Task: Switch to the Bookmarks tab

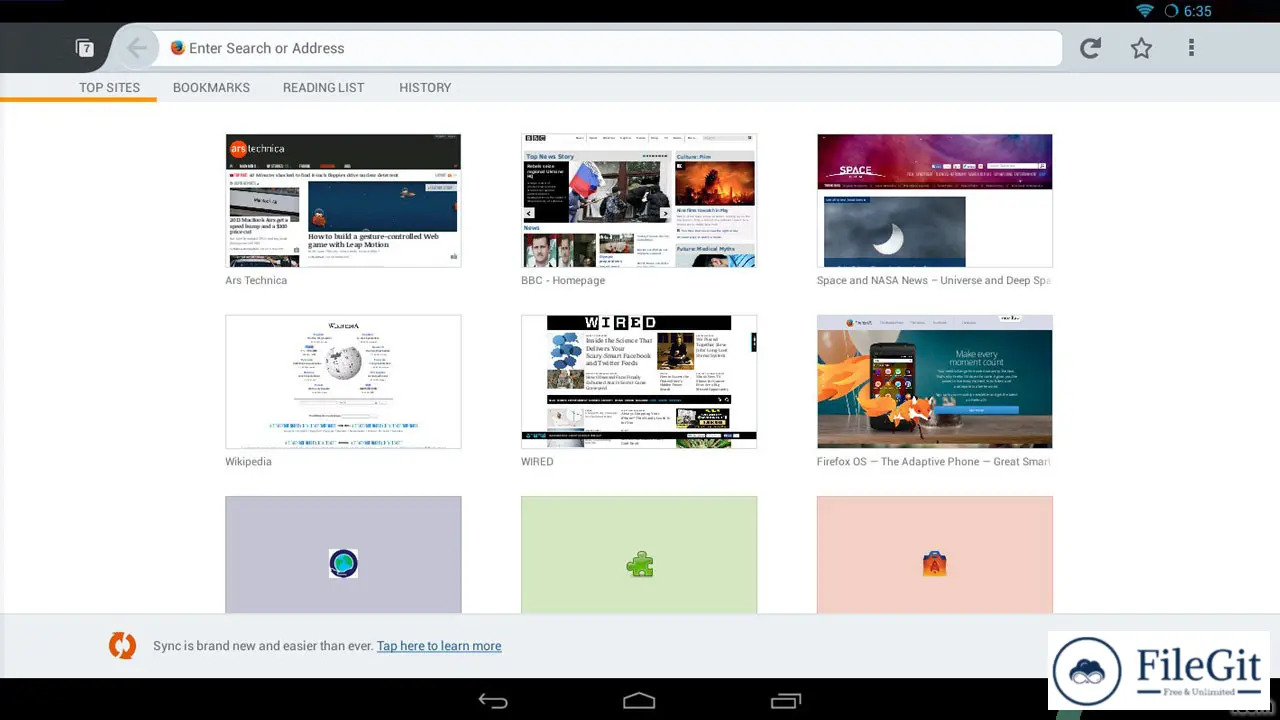Action: [211, 88]
